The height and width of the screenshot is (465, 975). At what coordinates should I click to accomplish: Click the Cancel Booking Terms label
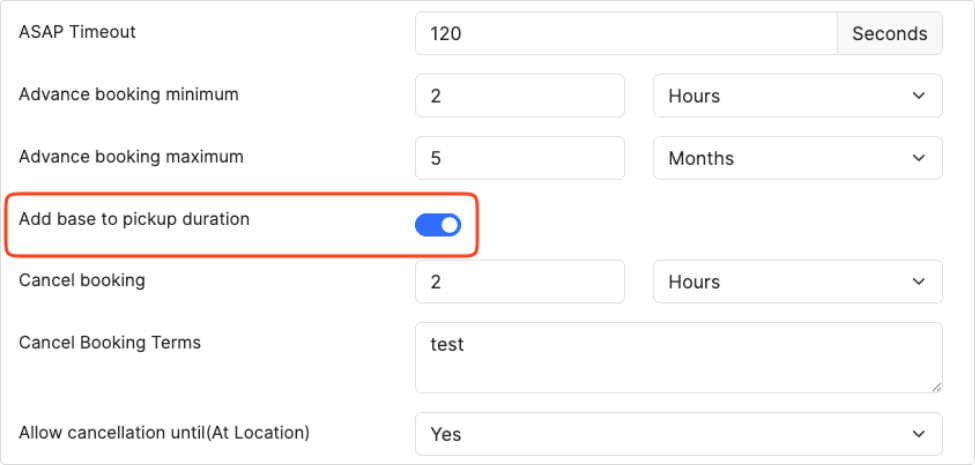click(110, 343)
